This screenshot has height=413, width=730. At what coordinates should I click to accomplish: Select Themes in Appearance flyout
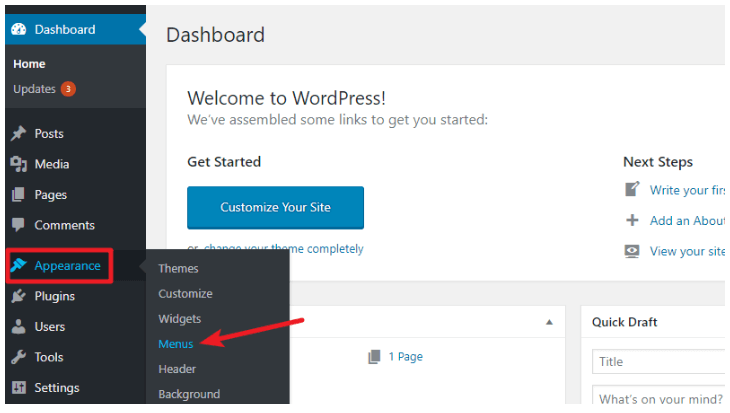point(178,269)
